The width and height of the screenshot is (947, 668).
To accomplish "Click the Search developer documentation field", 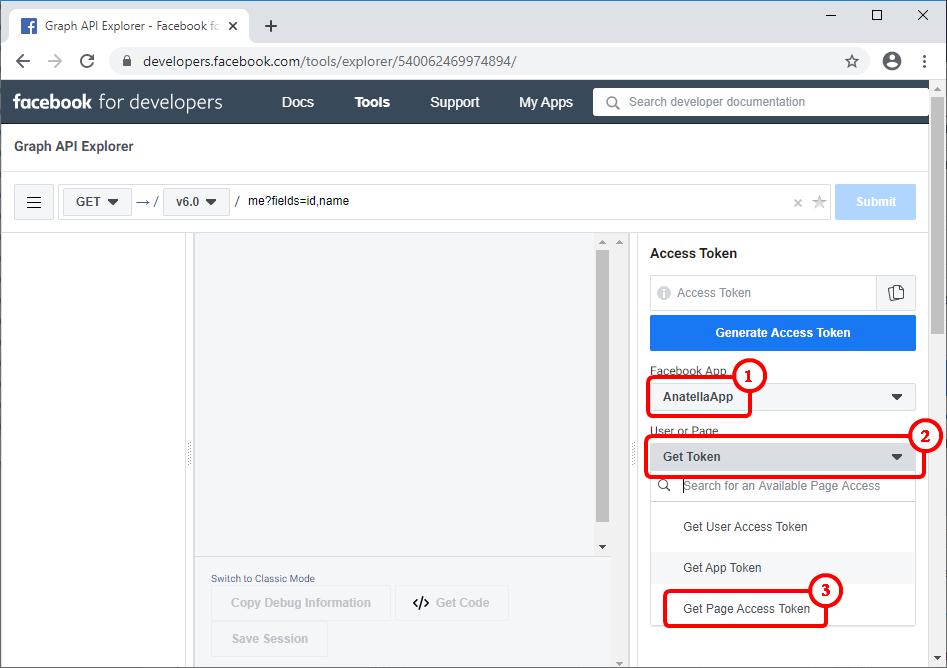I will [x=761, y=102].
